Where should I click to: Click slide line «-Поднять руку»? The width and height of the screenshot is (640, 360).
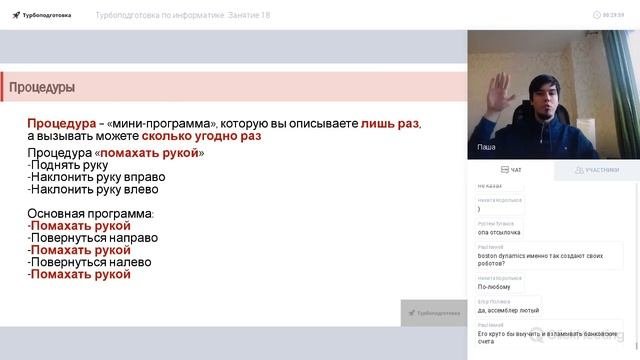point(68,165)
